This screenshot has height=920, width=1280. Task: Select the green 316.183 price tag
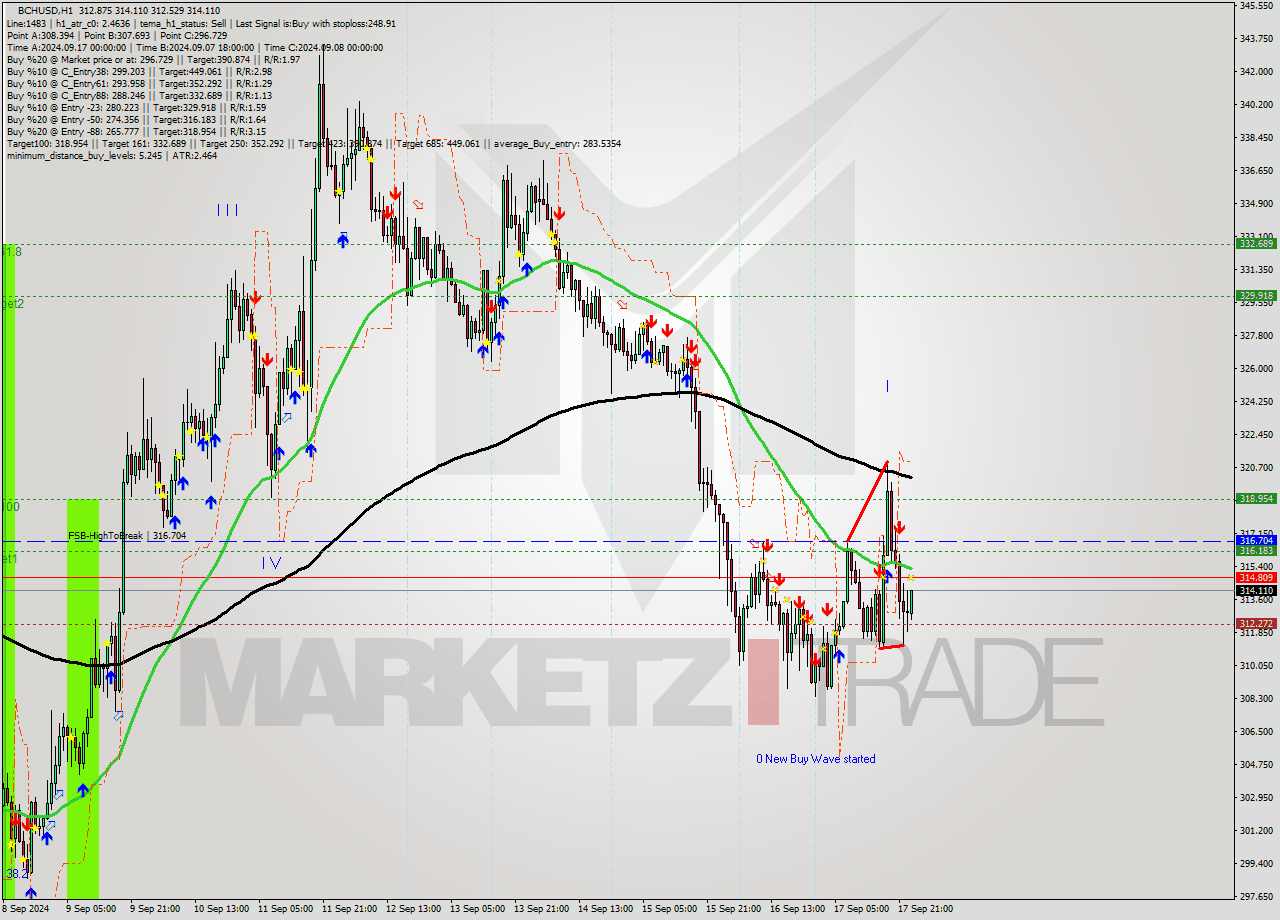coord(1256,550)
